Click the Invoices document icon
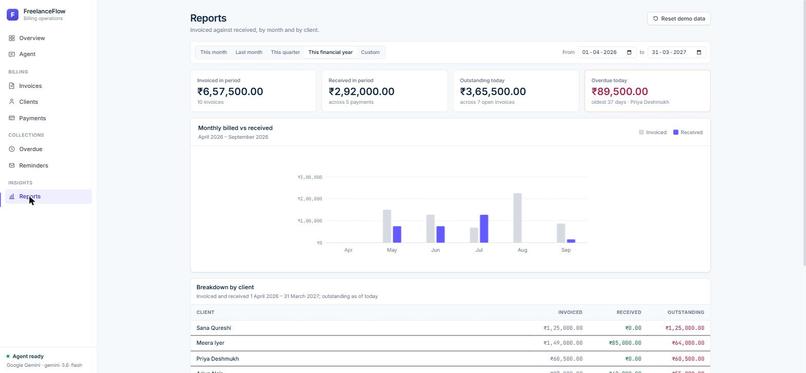Screen dimensions: 806x373 click(x=12, y=86)
